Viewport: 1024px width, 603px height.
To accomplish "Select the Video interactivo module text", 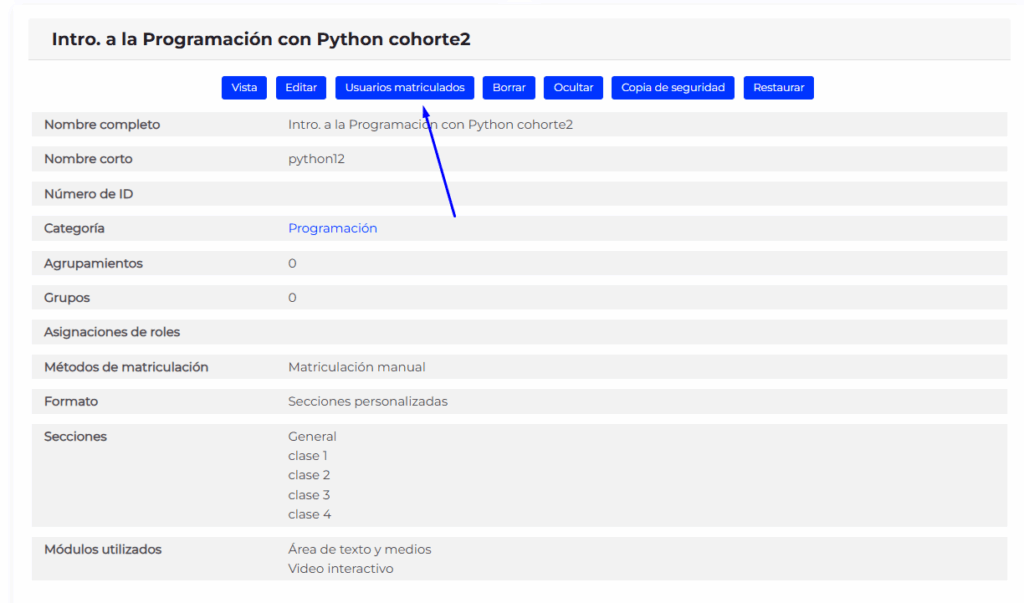I will tap(340, 569).
